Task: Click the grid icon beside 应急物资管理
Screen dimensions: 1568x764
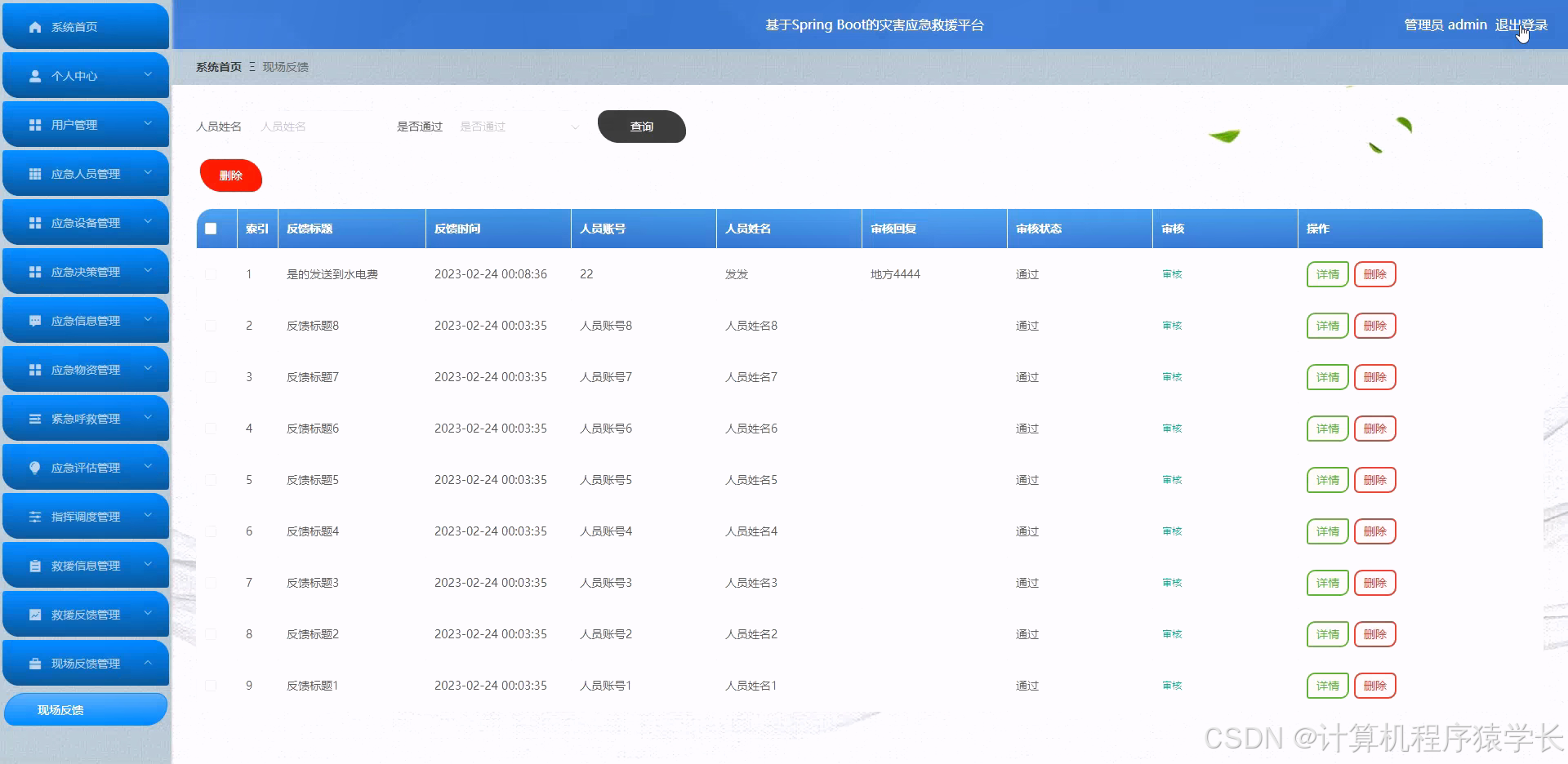Action: coord(35,370)
